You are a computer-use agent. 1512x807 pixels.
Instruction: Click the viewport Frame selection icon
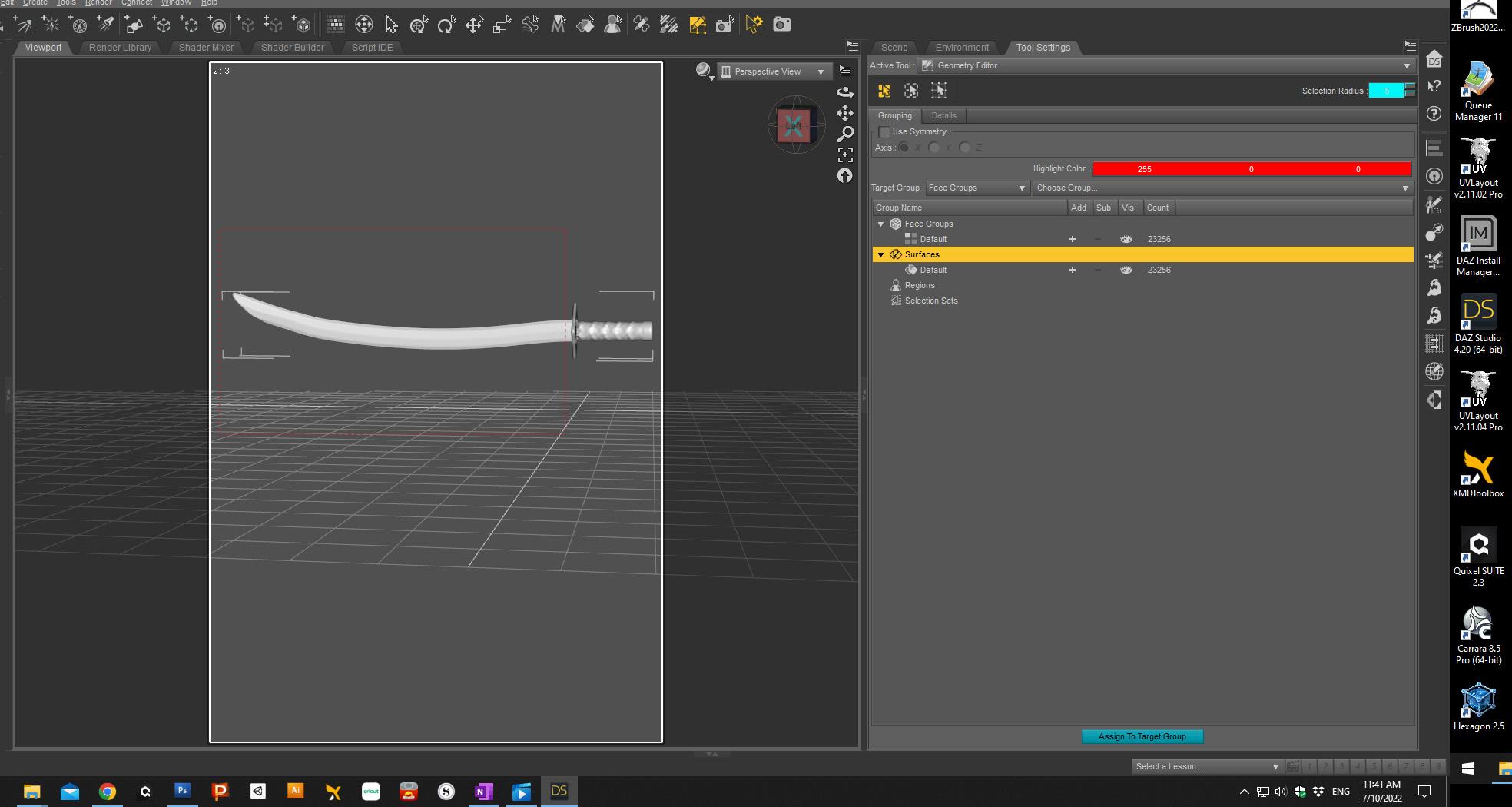click(x=845, y=154)
